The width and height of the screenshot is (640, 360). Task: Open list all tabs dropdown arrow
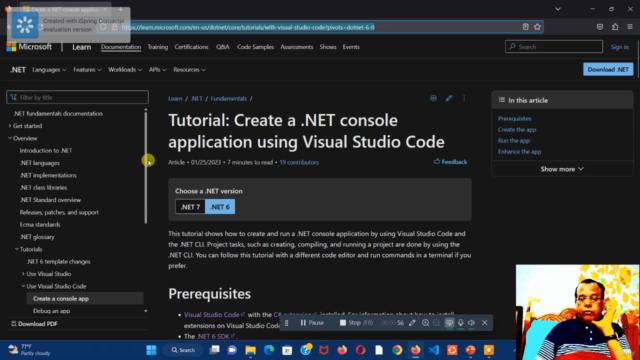(558, 9)
